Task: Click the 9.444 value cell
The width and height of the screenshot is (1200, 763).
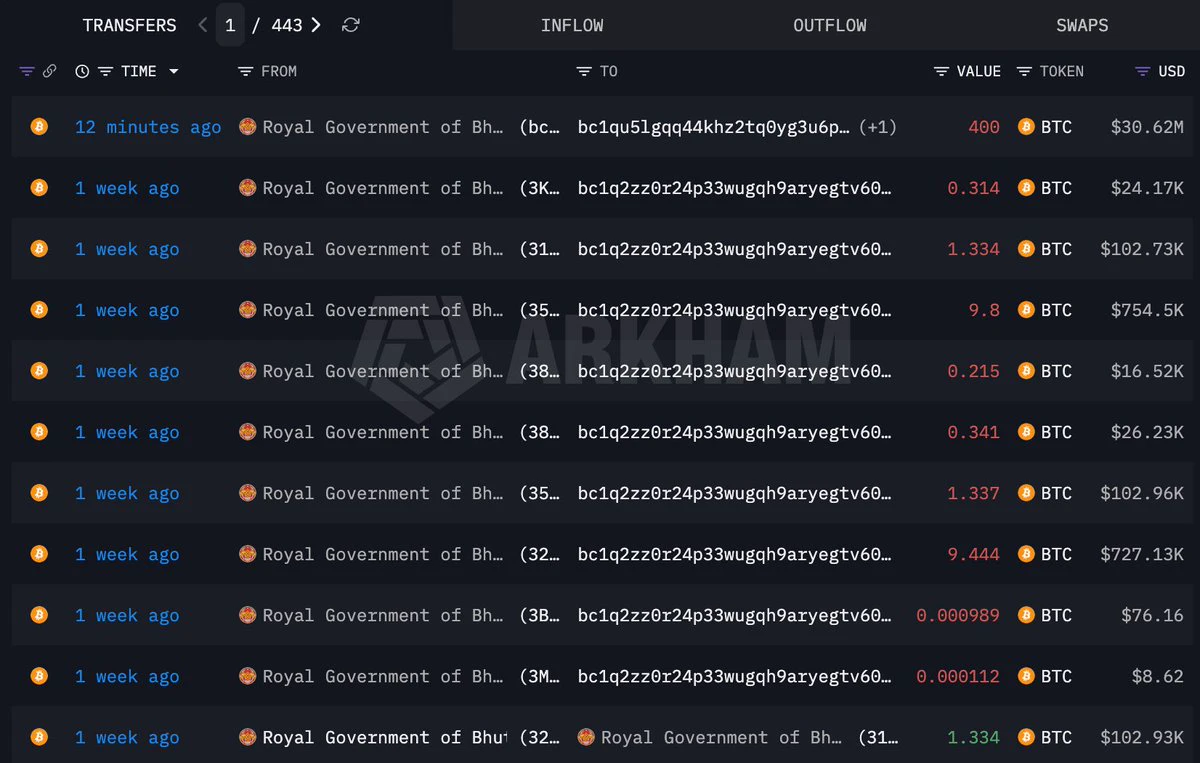Action: coord(974,554)
